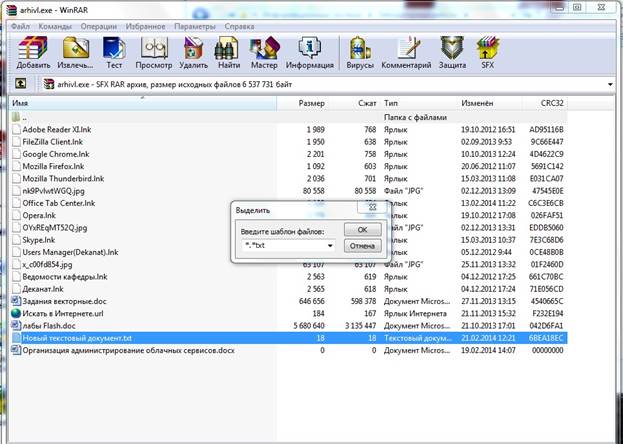Click the Удалить (Delete) toolbar icon
This screenshot has height=444, width=623.
[x=193, y=48]
